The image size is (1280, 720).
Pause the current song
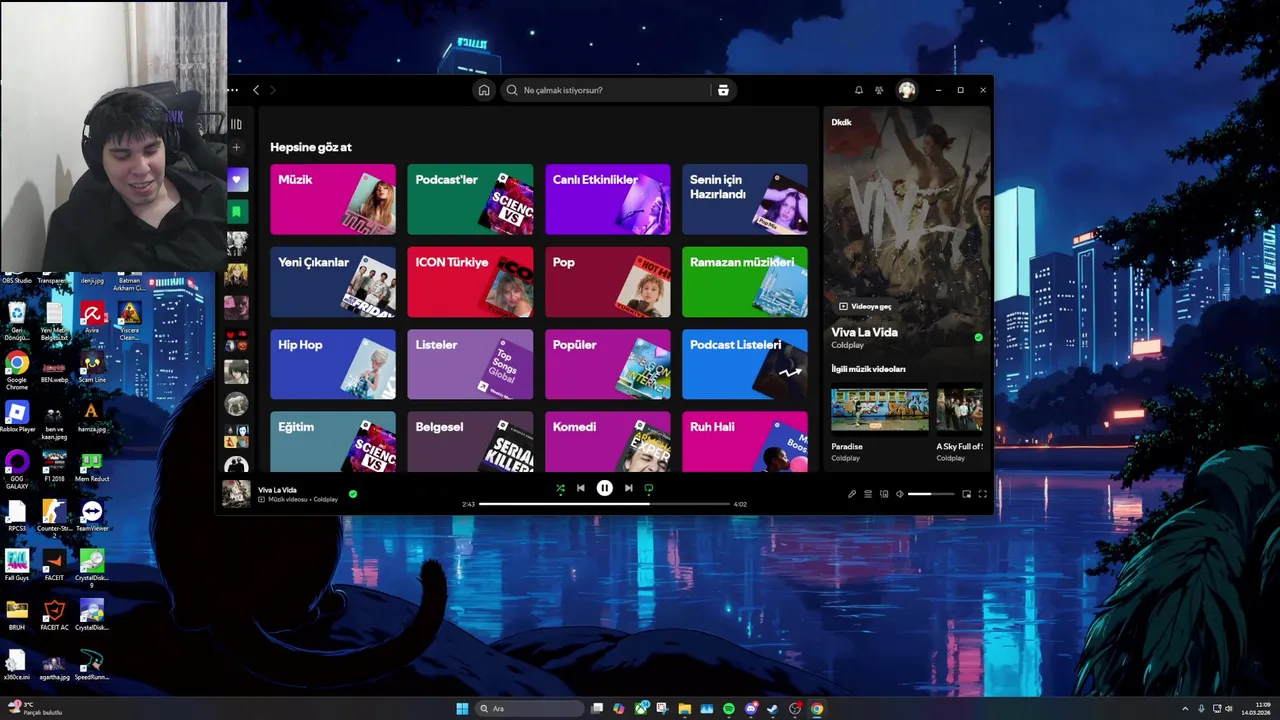605,488
